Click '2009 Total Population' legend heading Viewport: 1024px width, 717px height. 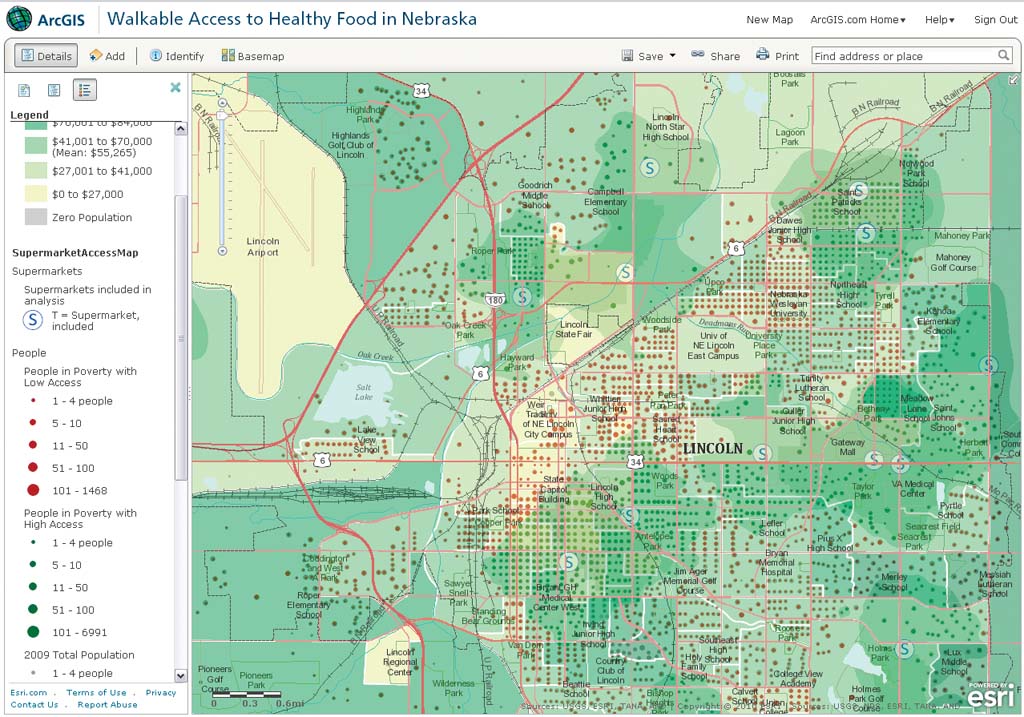pyautogui.click(x=79, y=654)
